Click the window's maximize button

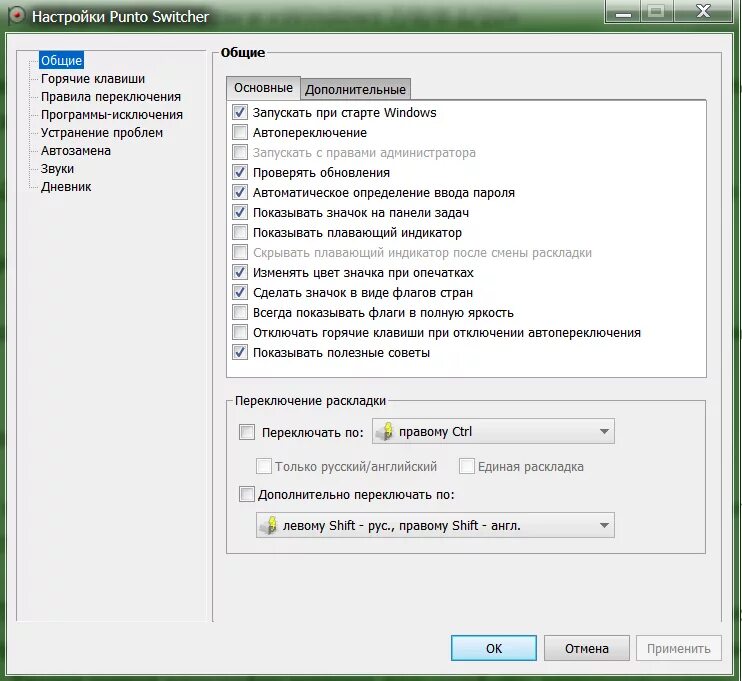657,11
